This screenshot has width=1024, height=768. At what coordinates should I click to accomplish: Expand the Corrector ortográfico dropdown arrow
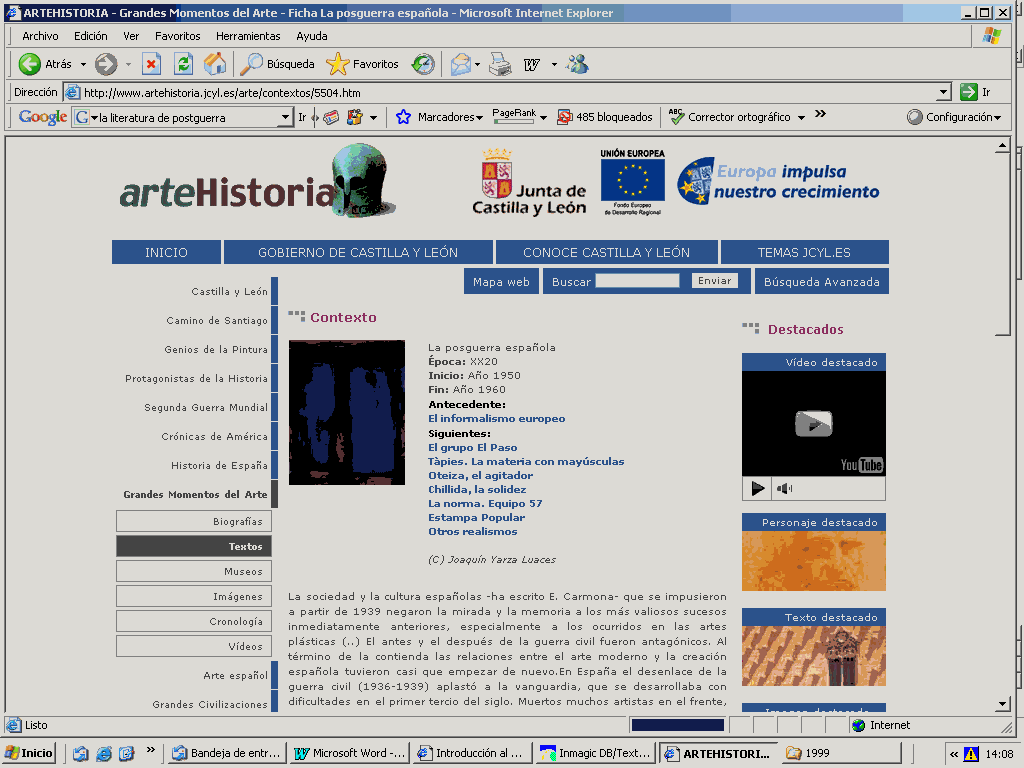point(801,118)
